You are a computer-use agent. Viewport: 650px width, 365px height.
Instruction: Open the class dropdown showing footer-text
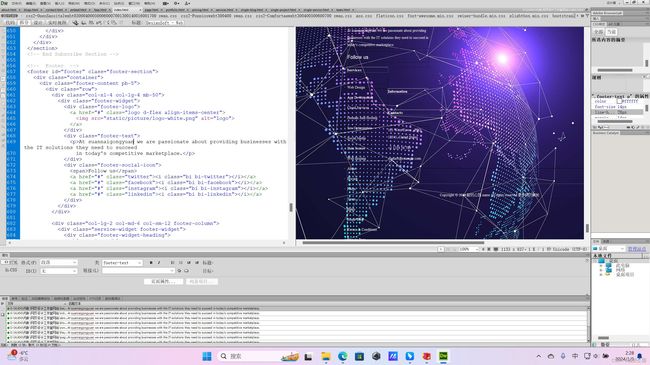[x=122, y=263]
